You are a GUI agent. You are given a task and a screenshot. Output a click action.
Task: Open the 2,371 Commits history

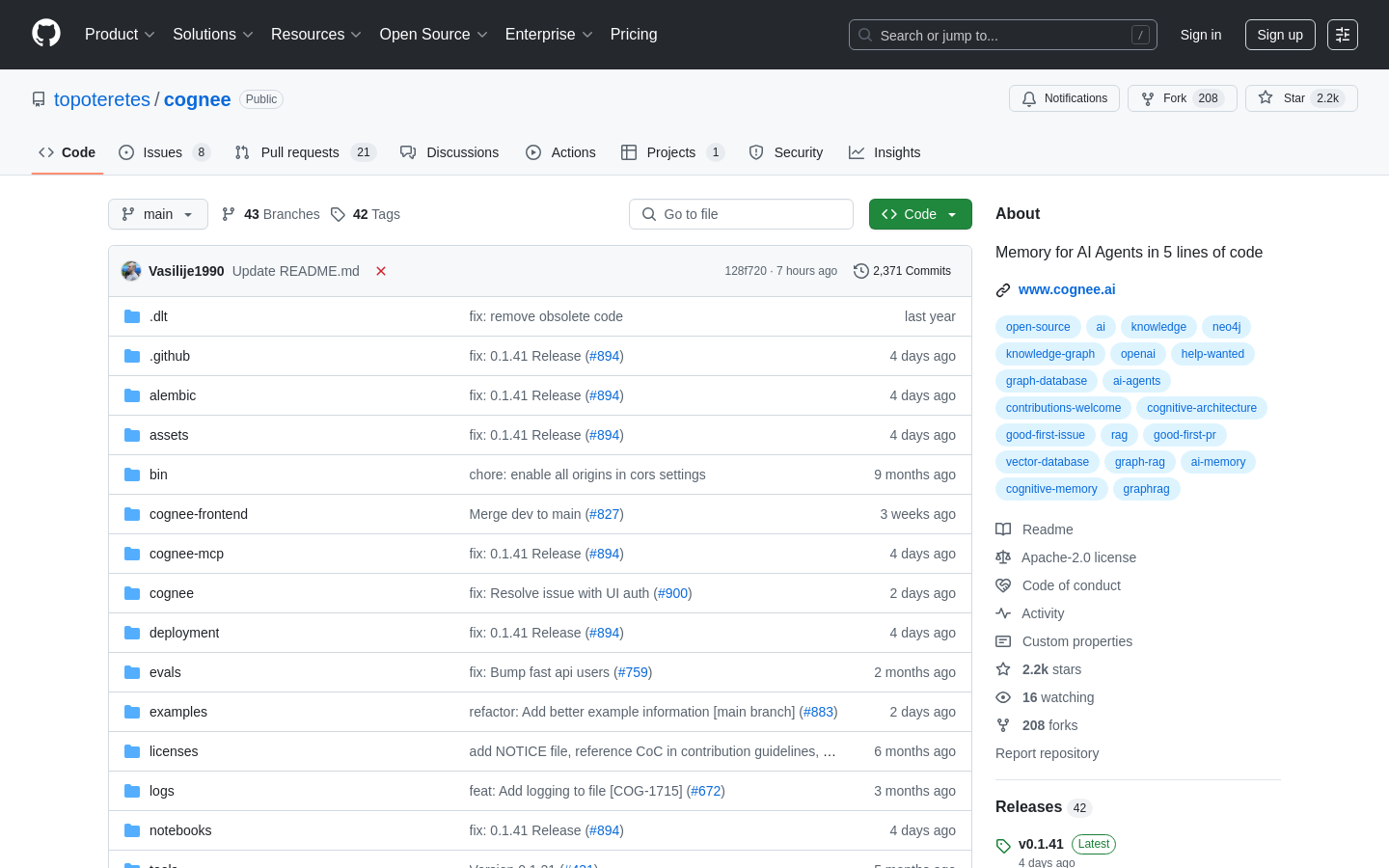pyautogui.click(x=903, y=271)
